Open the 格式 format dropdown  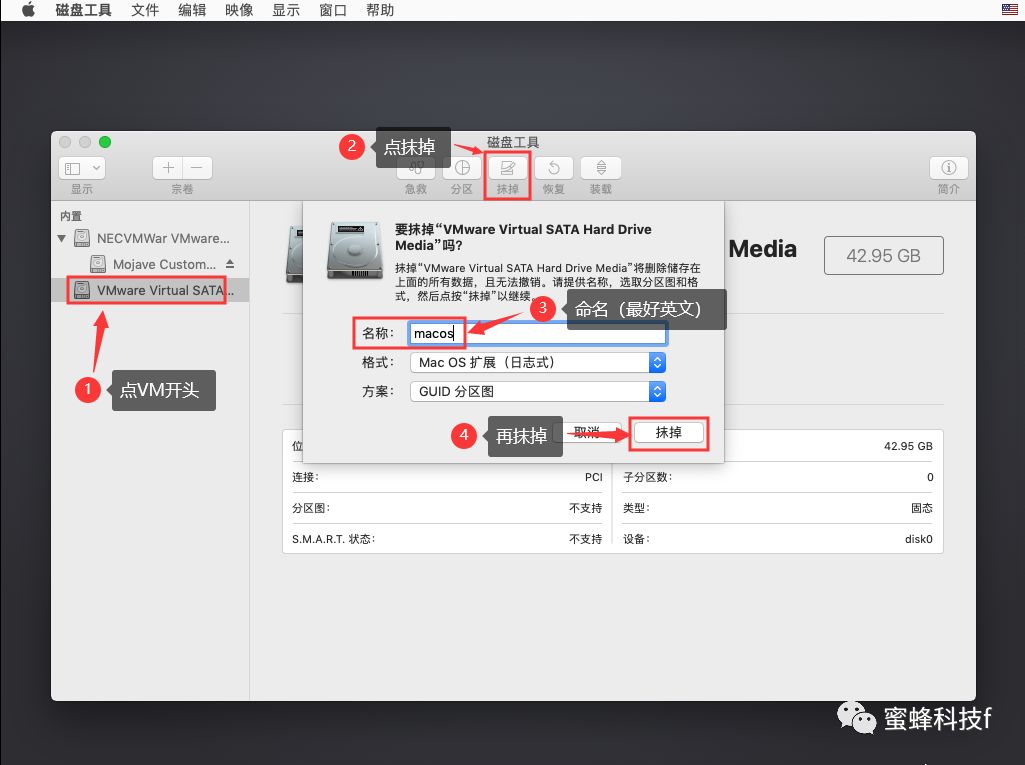click(x=537, y=362)
